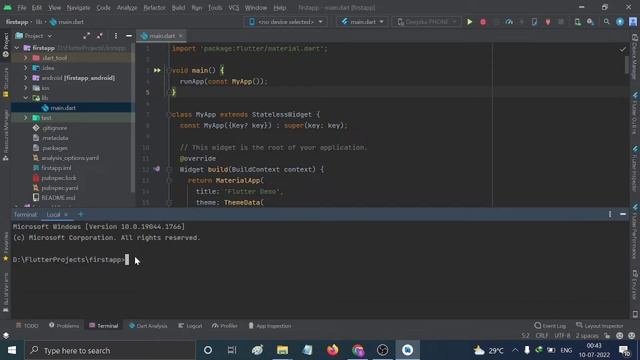Toggle Build Variants tab on left edge

point(5,291)
